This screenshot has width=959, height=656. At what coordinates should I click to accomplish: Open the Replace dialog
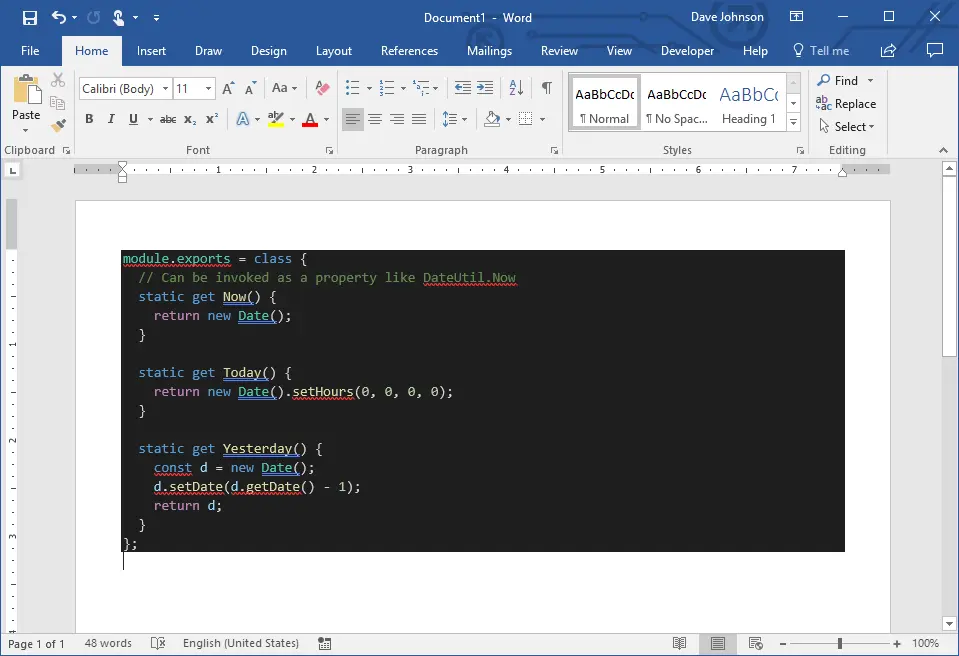[846, 103]
